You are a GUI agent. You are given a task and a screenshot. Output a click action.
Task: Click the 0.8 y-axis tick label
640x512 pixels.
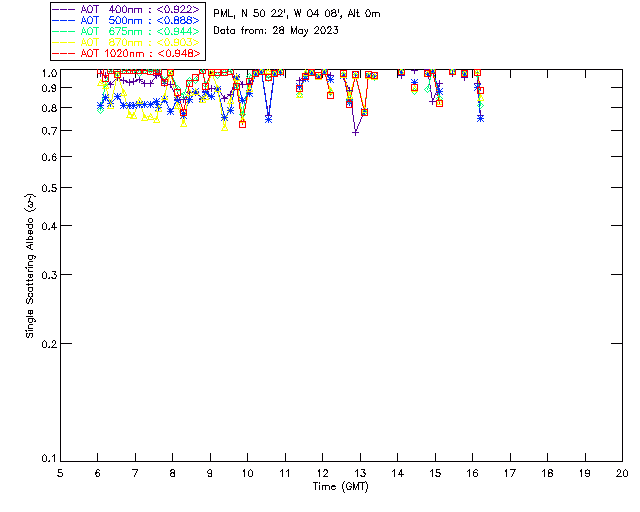click(49, 108)
